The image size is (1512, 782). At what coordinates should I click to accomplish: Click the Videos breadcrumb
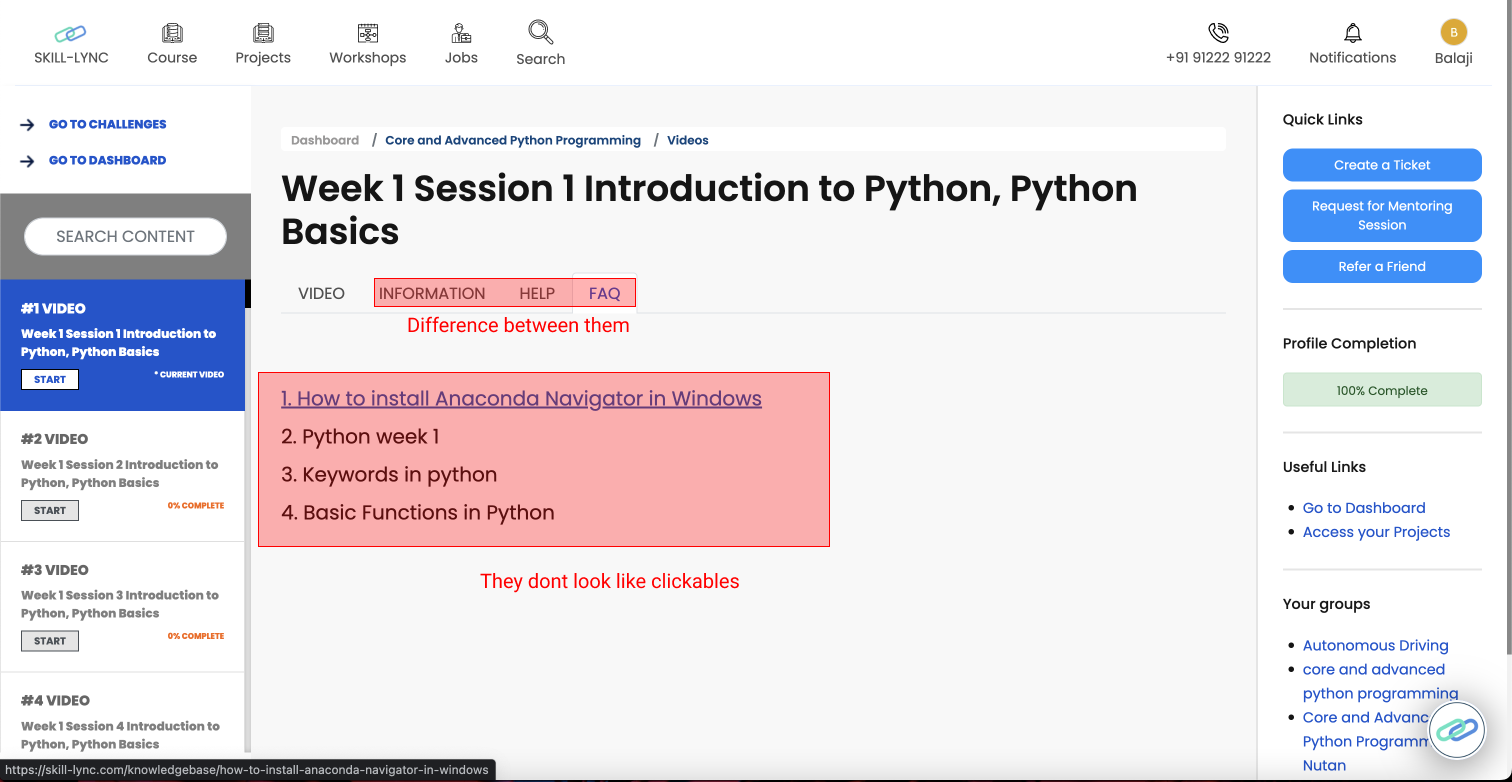[688, 140]
